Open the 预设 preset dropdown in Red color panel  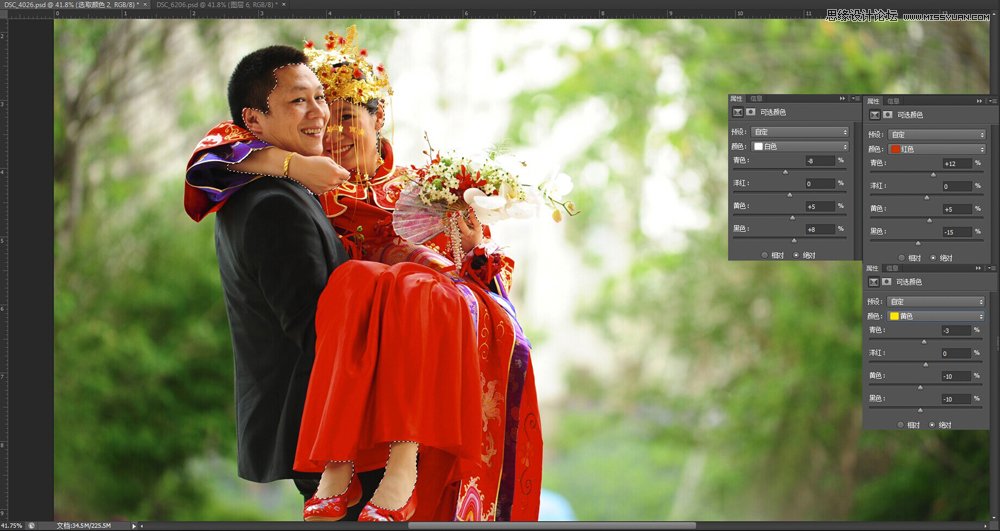(937, 135)
